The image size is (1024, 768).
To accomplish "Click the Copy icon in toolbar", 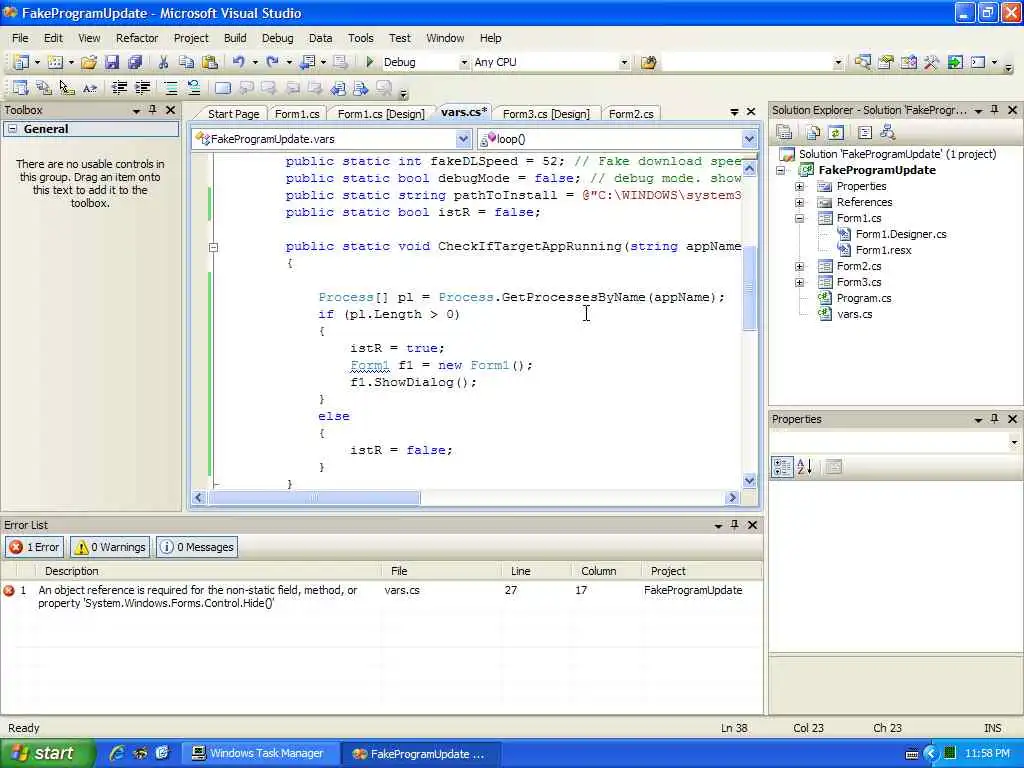I will coord(186,62).
